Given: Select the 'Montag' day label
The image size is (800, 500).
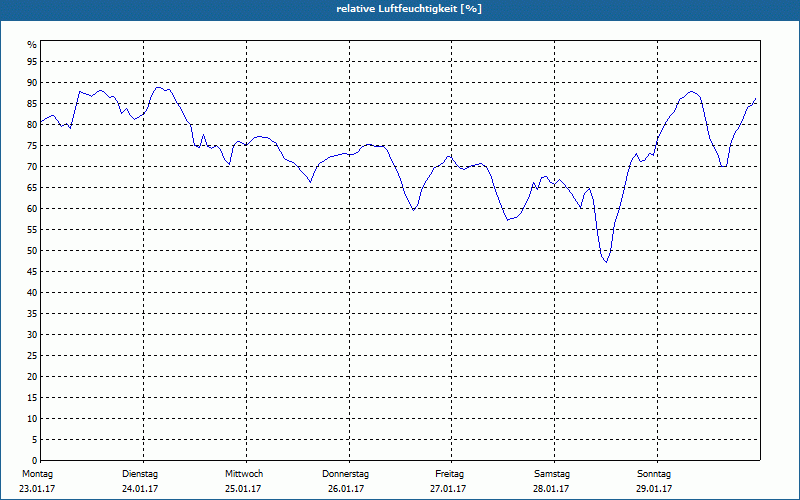Looking at the screenshot, I should 37,474.
